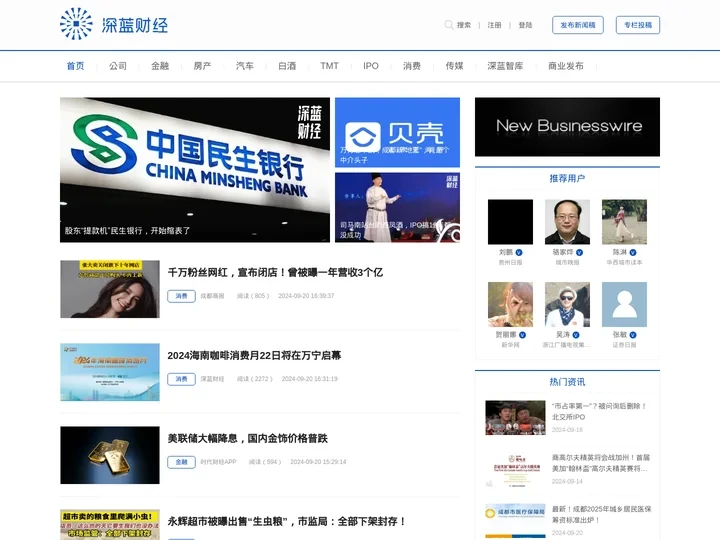720x540 pixels.
Task: Click 消费 tag under 网红闭店 article
Action: 181,296
